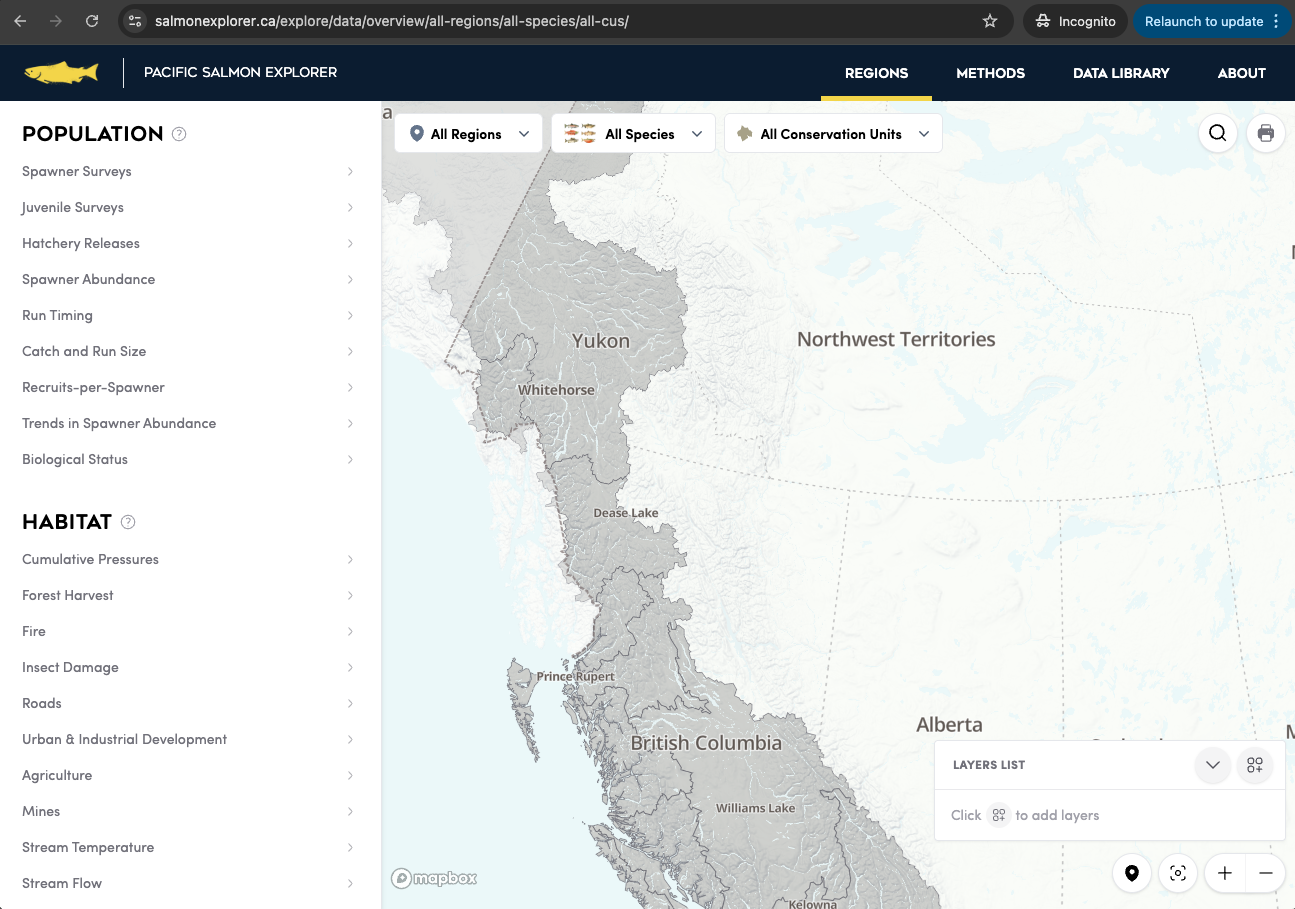Click the location pin button
Viewport: 1295px width, 909px height.
pos(1132,873)
